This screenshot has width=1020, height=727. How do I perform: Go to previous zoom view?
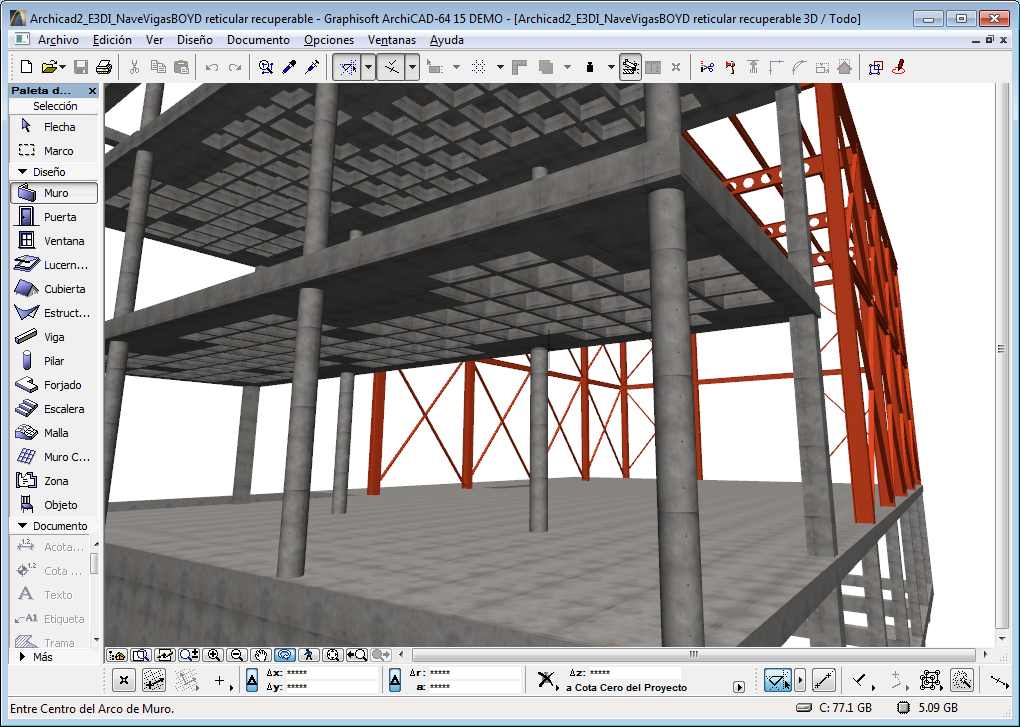point(356,655)
